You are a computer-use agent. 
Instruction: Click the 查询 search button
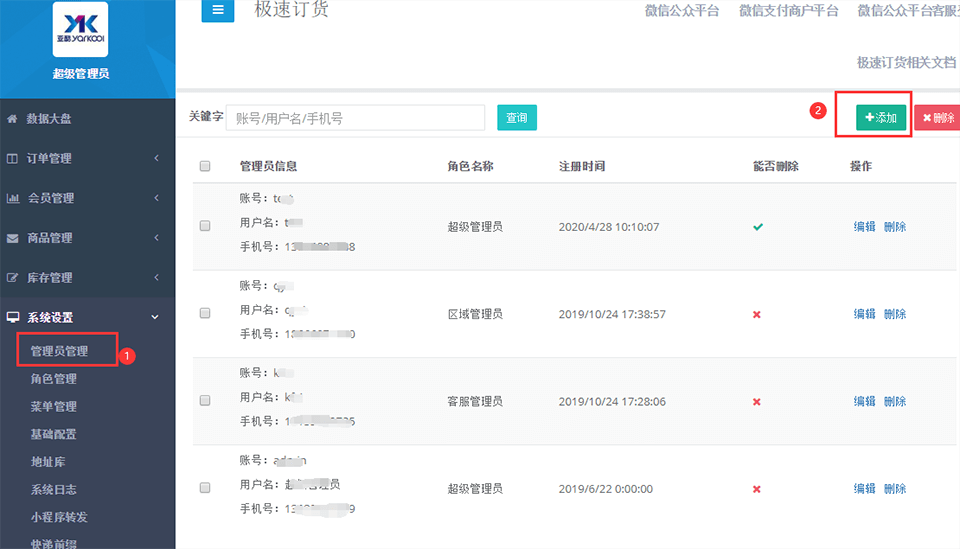pos(517,118)
